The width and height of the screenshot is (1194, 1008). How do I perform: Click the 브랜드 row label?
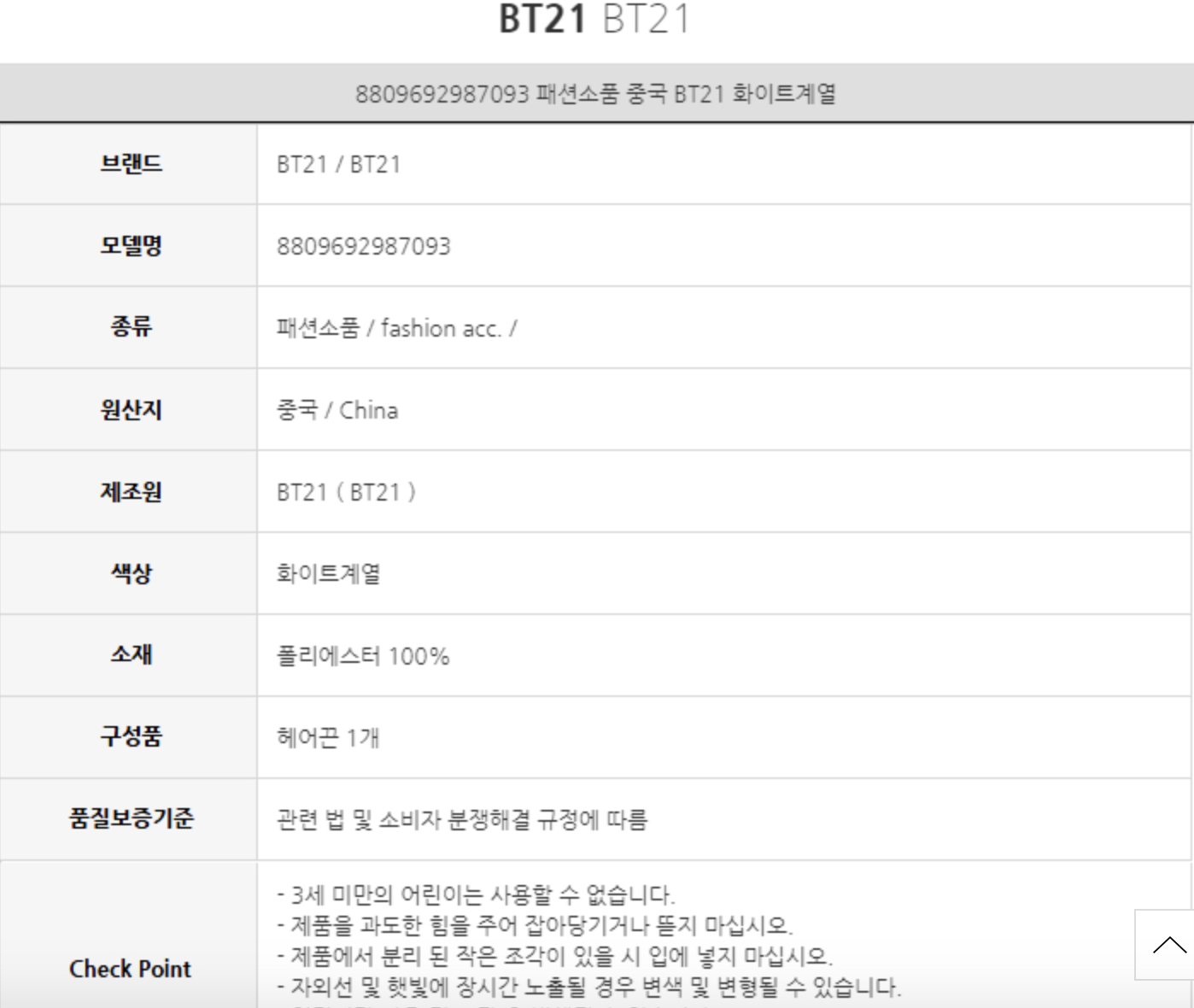[x=131, y=164]
